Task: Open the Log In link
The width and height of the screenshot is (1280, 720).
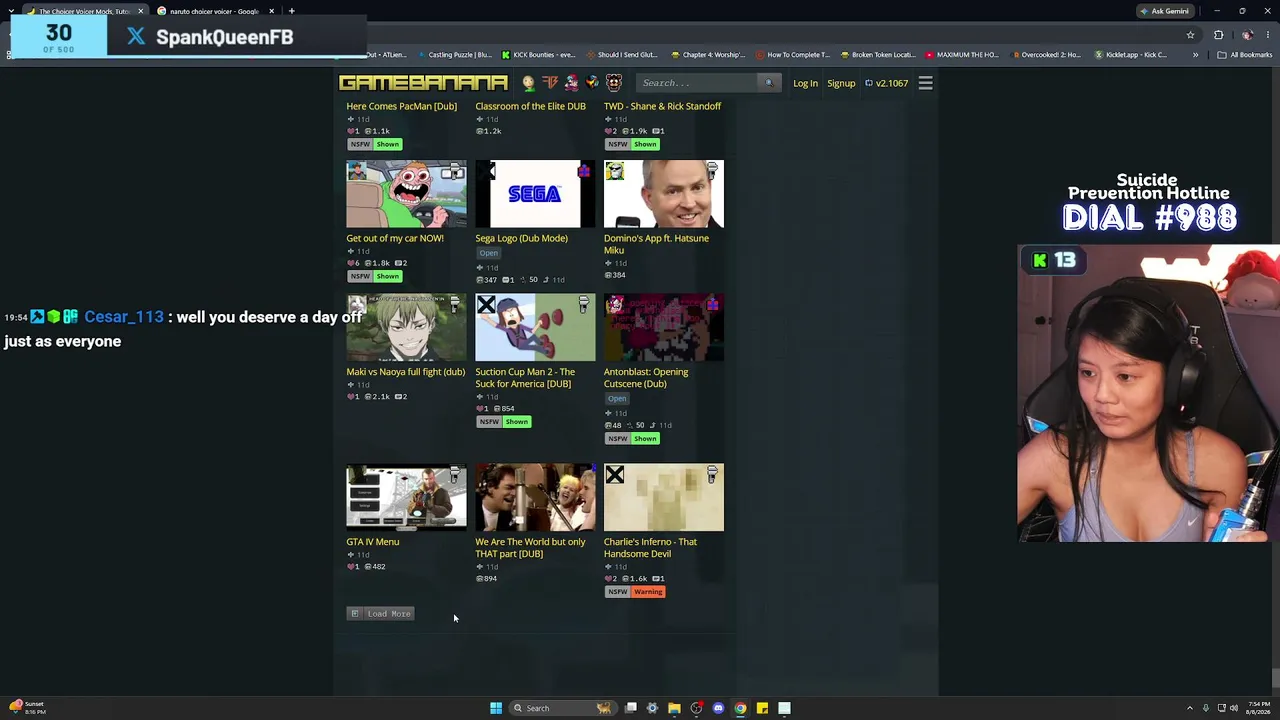Action: pyautogui.click(x=805, y=83)
